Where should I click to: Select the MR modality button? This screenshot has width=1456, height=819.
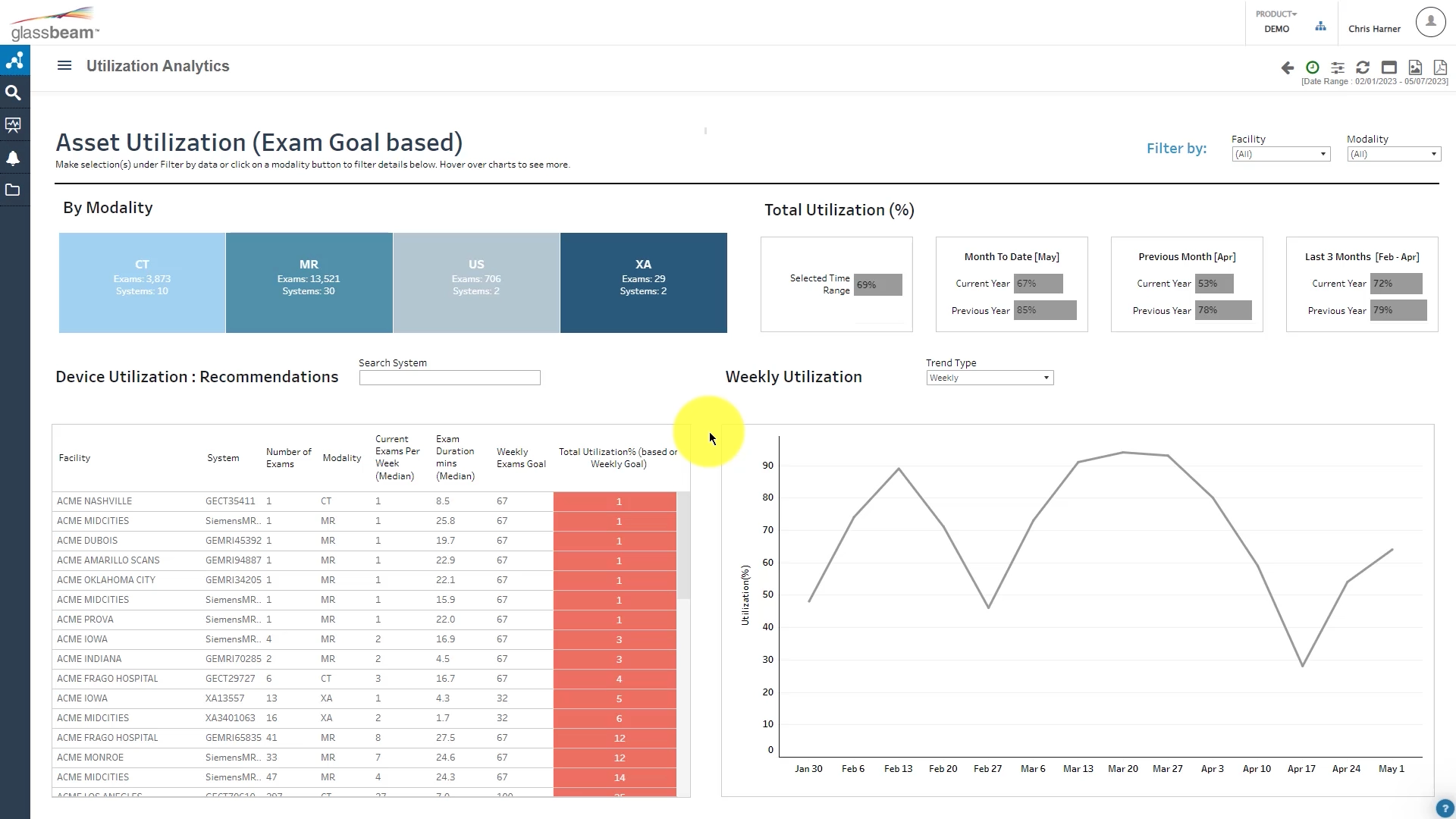309,282
